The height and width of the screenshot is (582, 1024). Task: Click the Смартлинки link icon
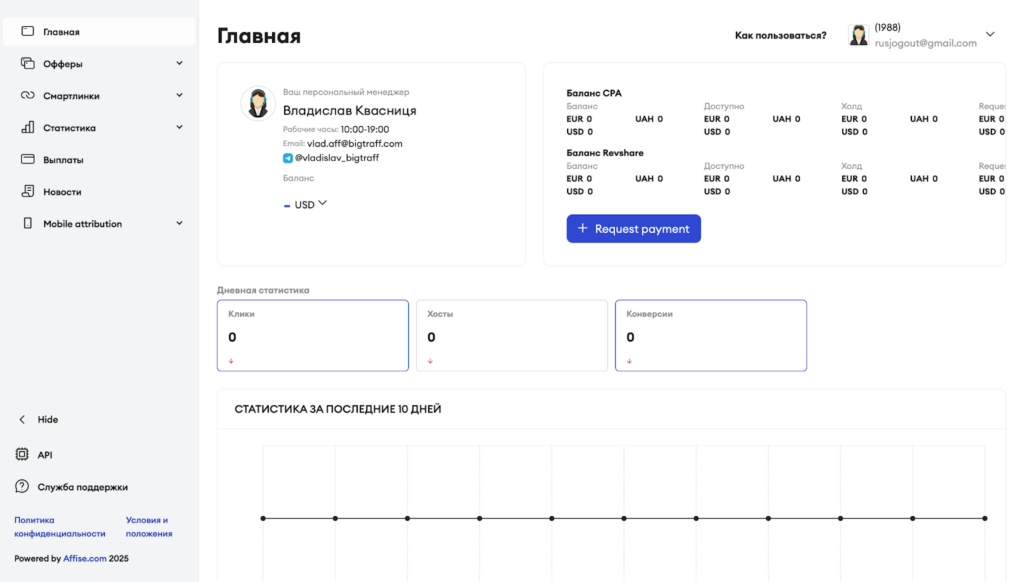pyautogui.click(x=27, y=95)
